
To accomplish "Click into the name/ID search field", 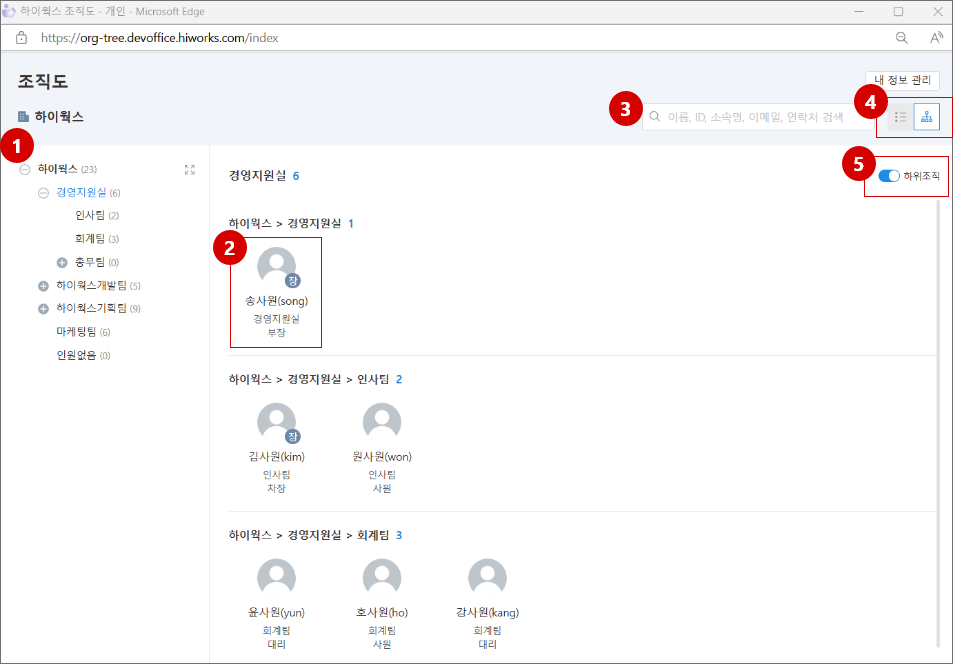I will pyautogui.click(x=760, y=117).
